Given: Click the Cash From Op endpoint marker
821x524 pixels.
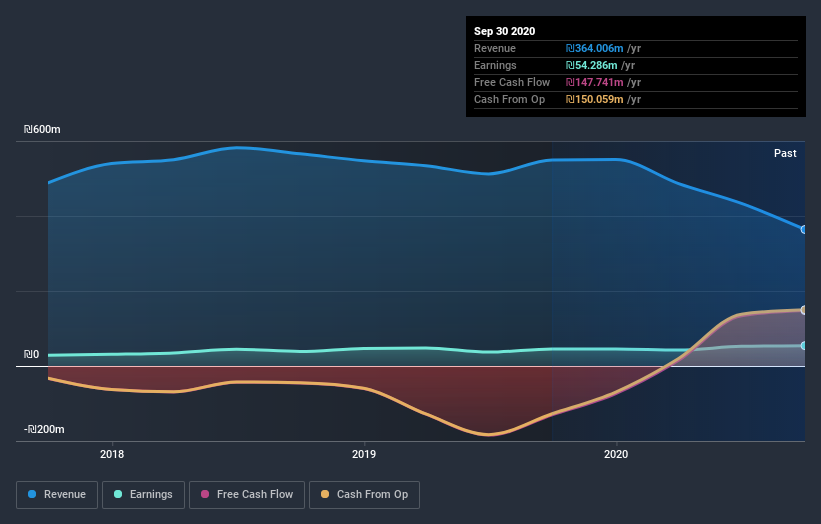Looking at the screenshot, I should tap(803, 310).
